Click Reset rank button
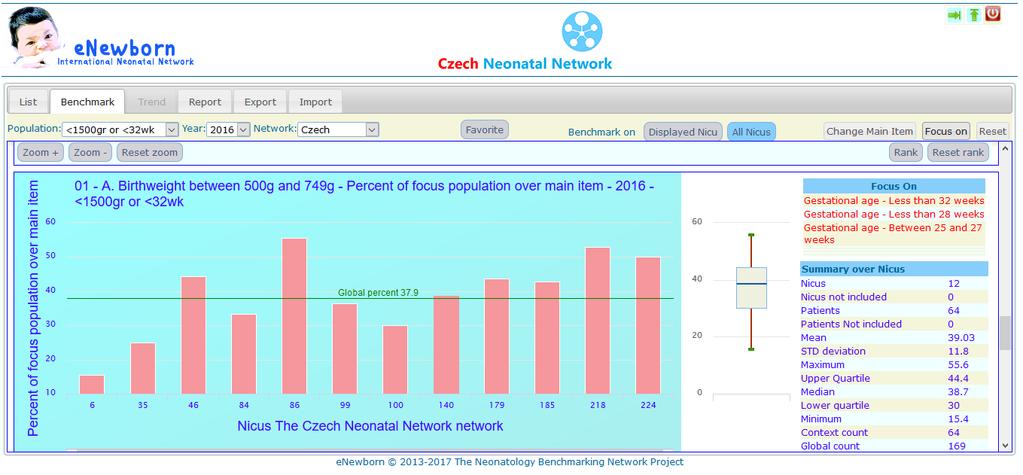This screenshot has width=1023, height=475. click(958, 153)
